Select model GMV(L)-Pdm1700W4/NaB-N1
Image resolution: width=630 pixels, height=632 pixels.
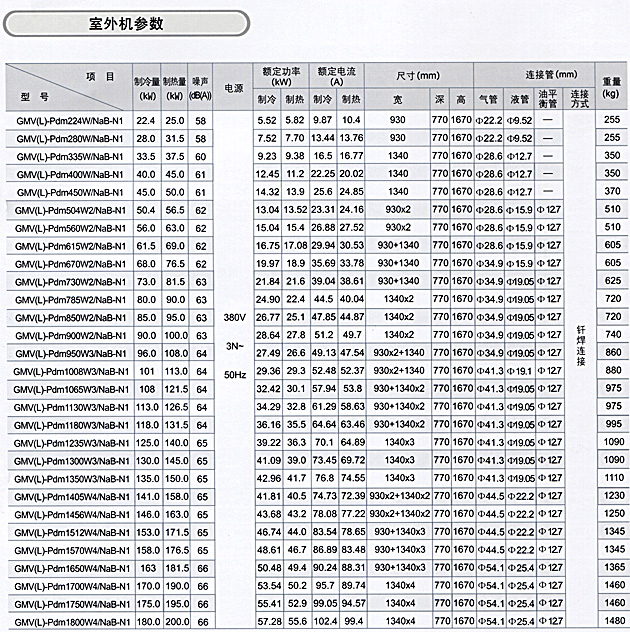pyautogui.click(x=71, y=586)
